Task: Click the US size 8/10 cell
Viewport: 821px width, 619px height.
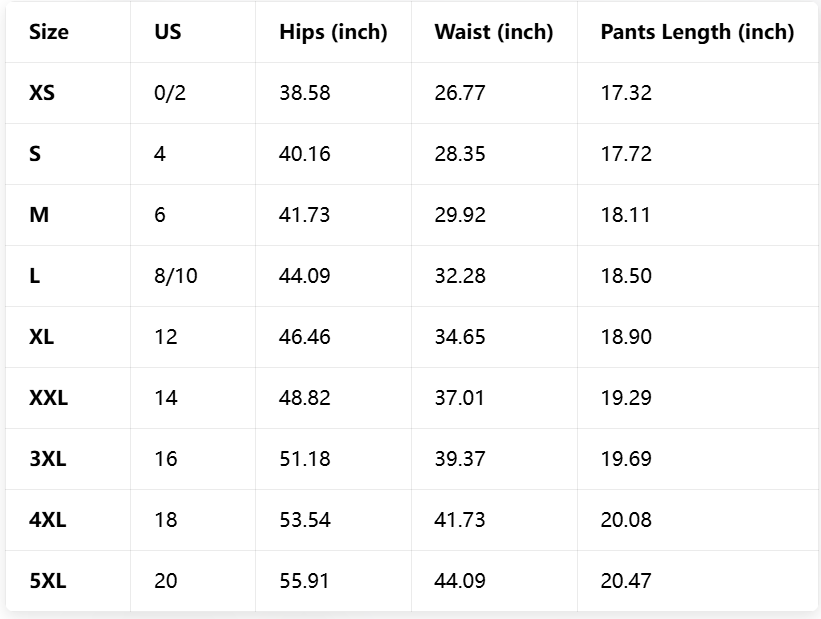Action: click(x=176, y=276)
